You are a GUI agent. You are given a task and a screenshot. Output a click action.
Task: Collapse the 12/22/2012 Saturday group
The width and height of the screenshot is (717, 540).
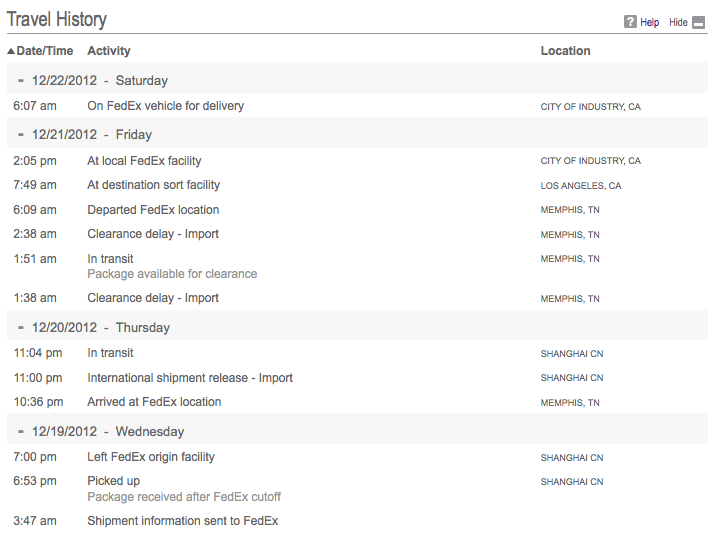(x=21, y=80)
